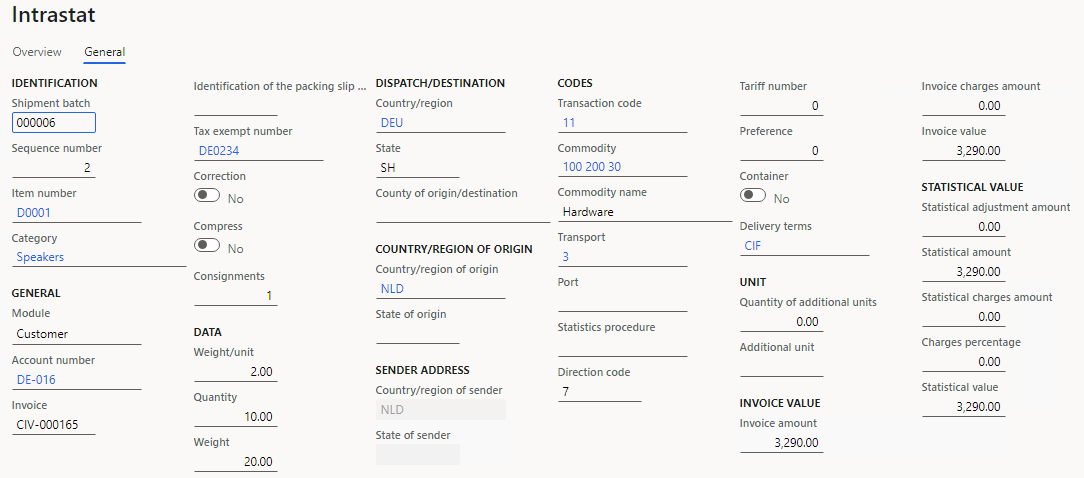The width and height of the screenshot is (1084, 478).
Task: Click the INVOICE VALUE section heading
Action: (780, 403)
